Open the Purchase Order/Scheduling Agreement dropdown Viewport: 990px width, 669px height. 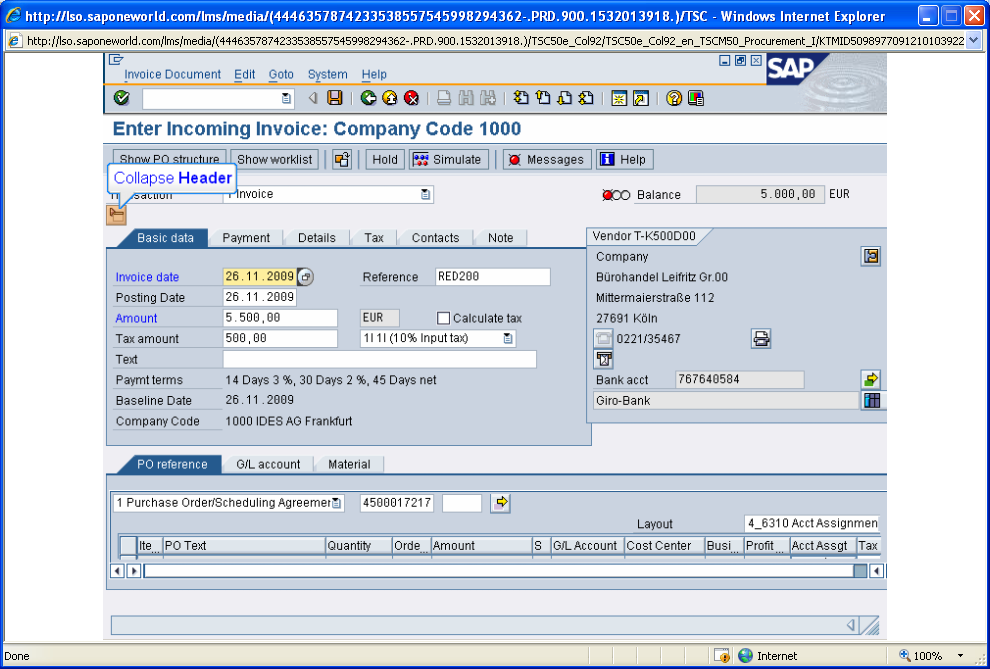[337, 503]
